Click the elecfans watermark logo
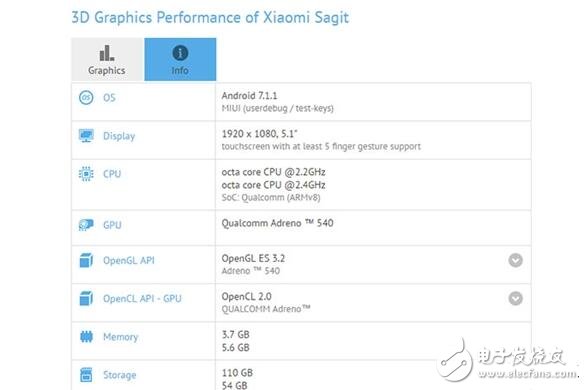The width and height of the screenshot is (584, 390). click(x=506, y=361)
